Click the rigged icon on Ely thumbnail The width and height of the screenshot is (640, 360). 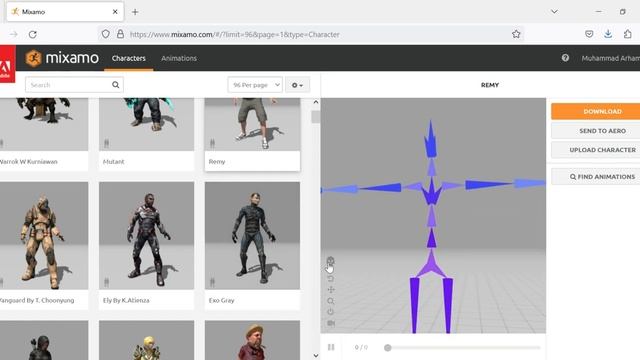tap(107, 282)
